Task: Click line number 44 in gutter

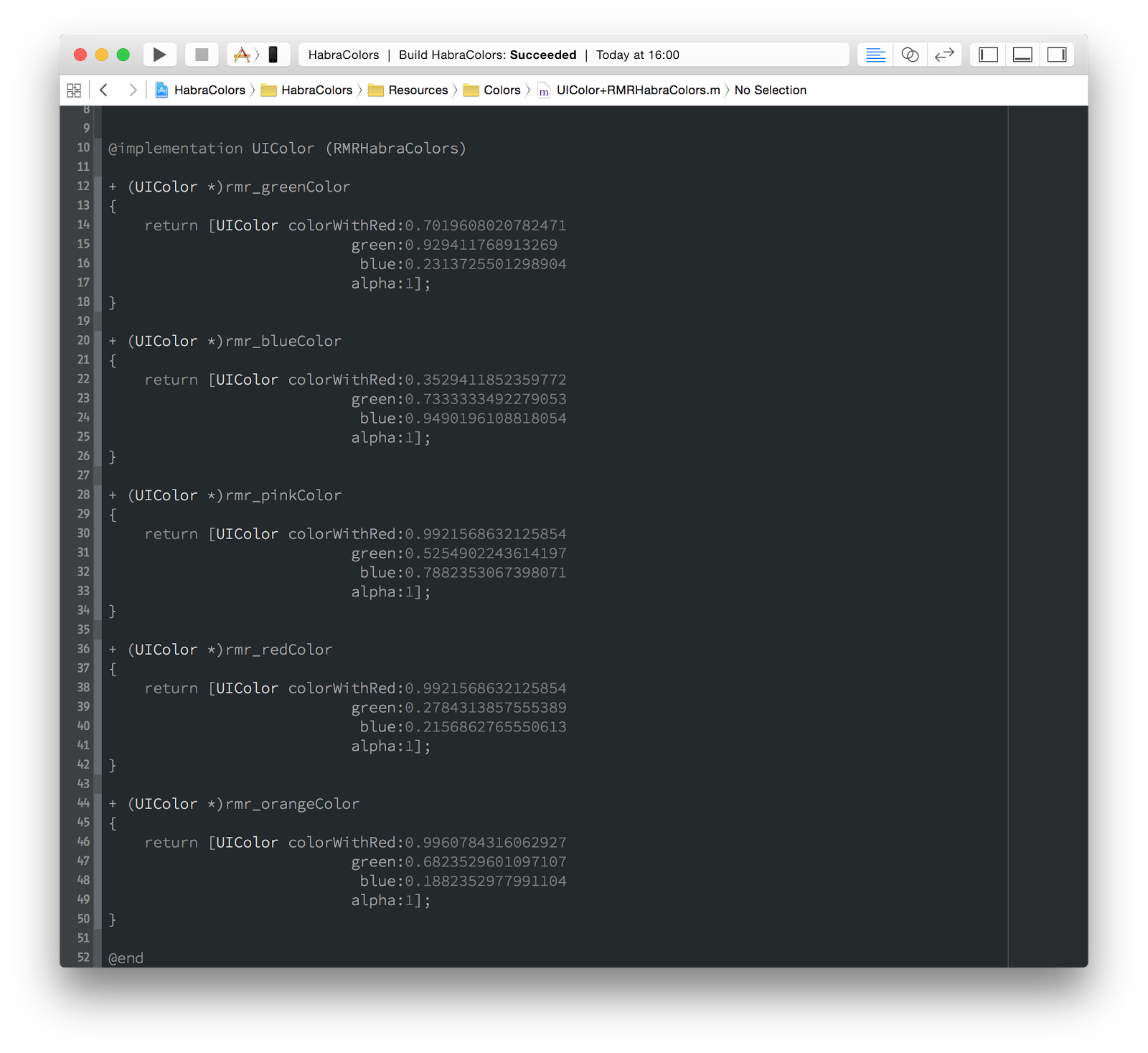Action: point(83,803)
